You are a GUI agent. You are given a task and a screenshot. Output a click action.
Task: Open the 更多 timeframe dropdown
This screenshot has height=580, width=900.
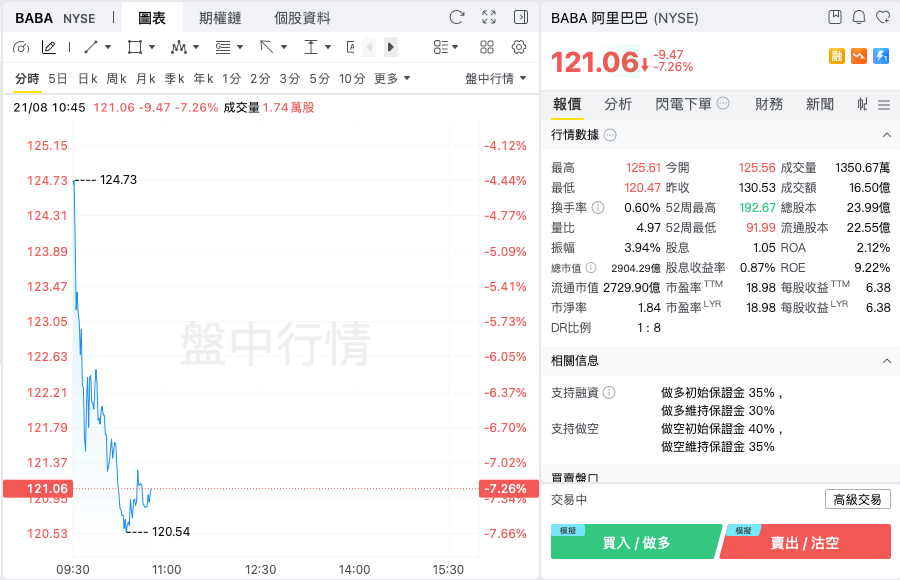pos(392,78)
